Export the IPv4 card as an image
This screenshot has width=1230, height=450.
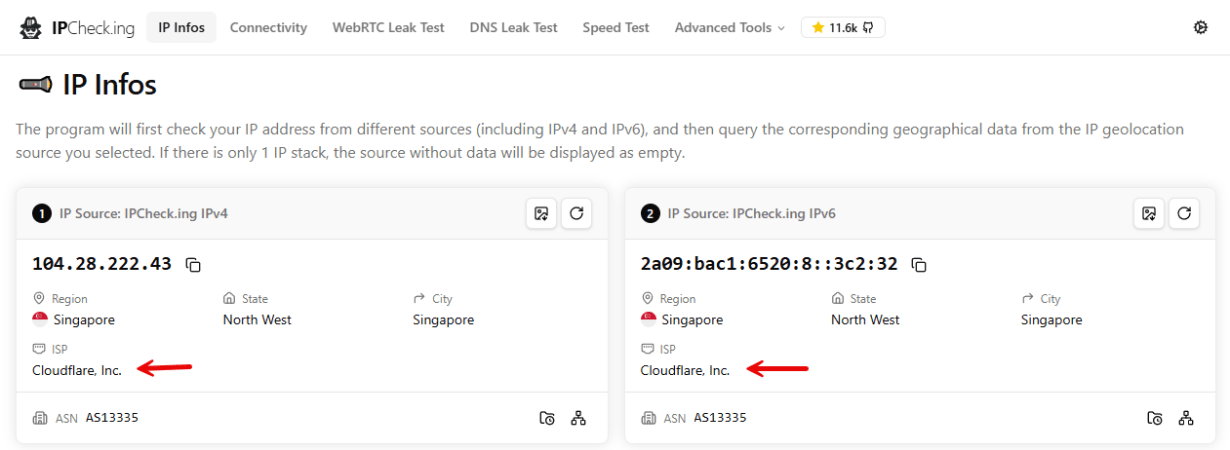[541, 213]
